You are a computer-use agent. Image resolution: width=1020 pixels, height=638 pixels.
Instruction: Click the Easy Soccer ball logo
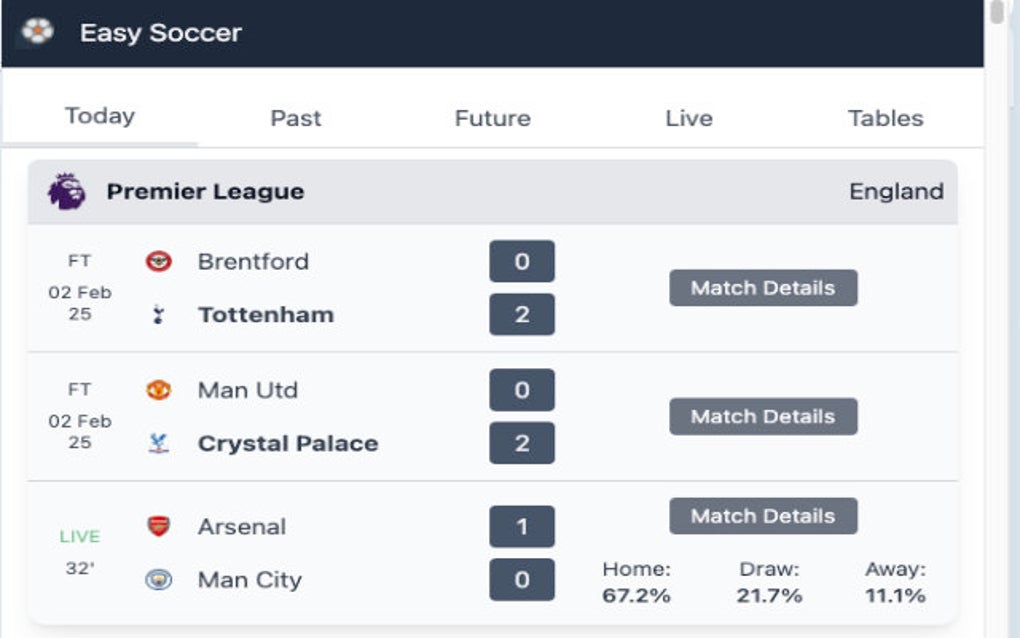pos(37,31)
